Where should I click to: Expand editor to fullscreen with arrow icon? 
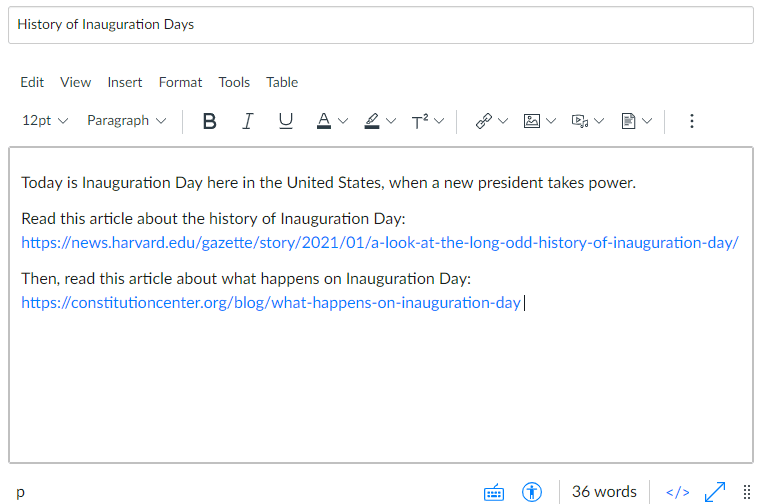[715, 492]
